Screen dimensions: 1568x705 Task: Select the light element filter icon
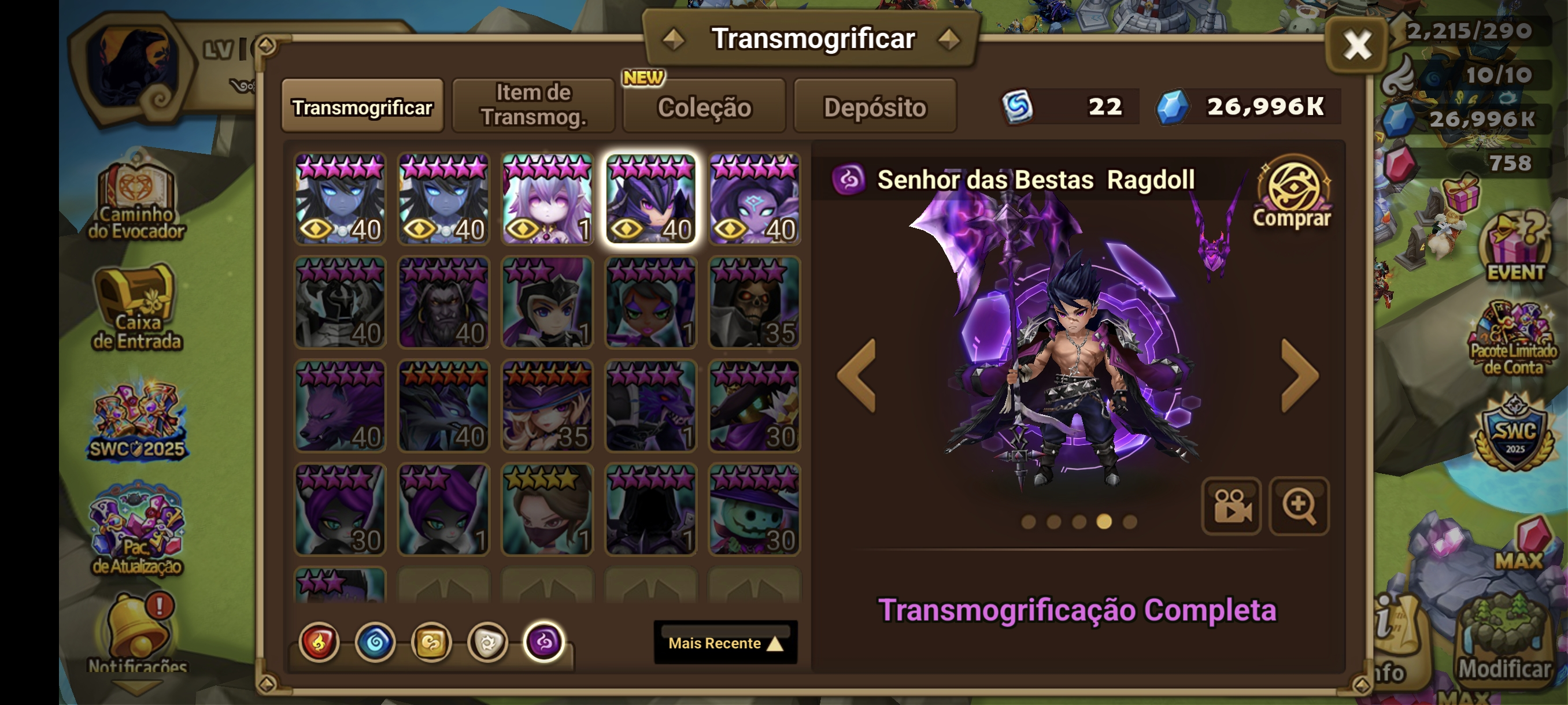(x=487, y=642)
